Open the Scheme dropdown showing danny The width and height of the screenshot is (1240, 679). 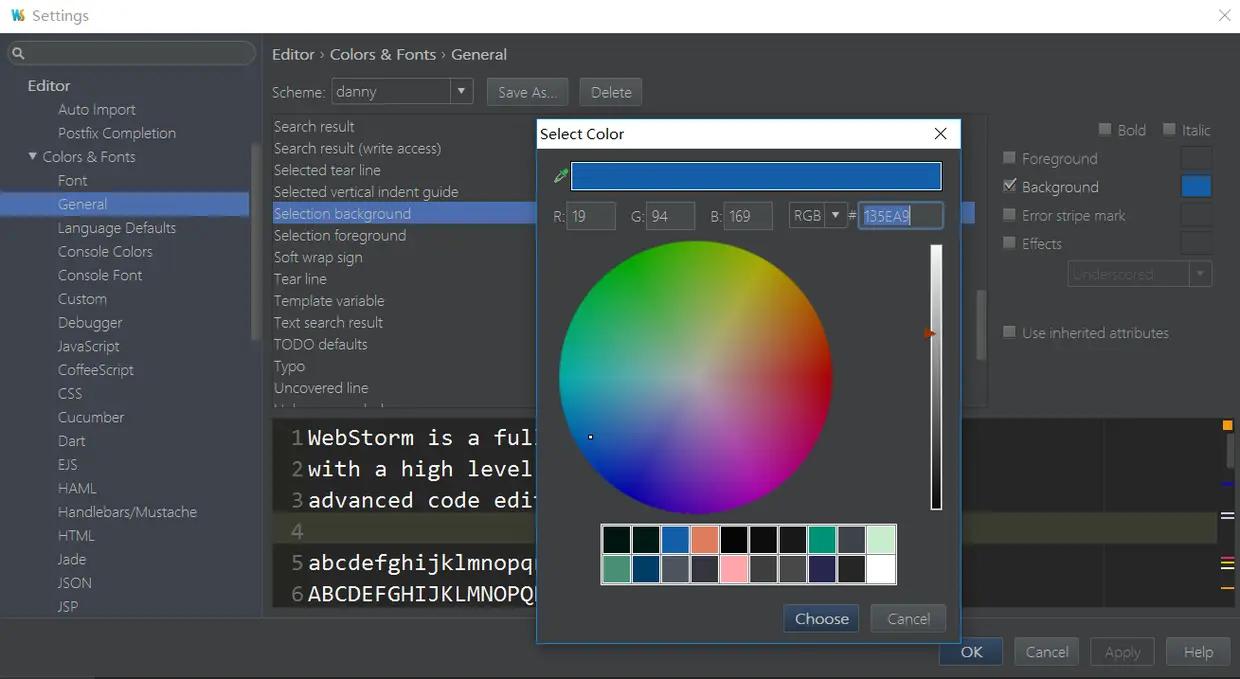point(402,92)
